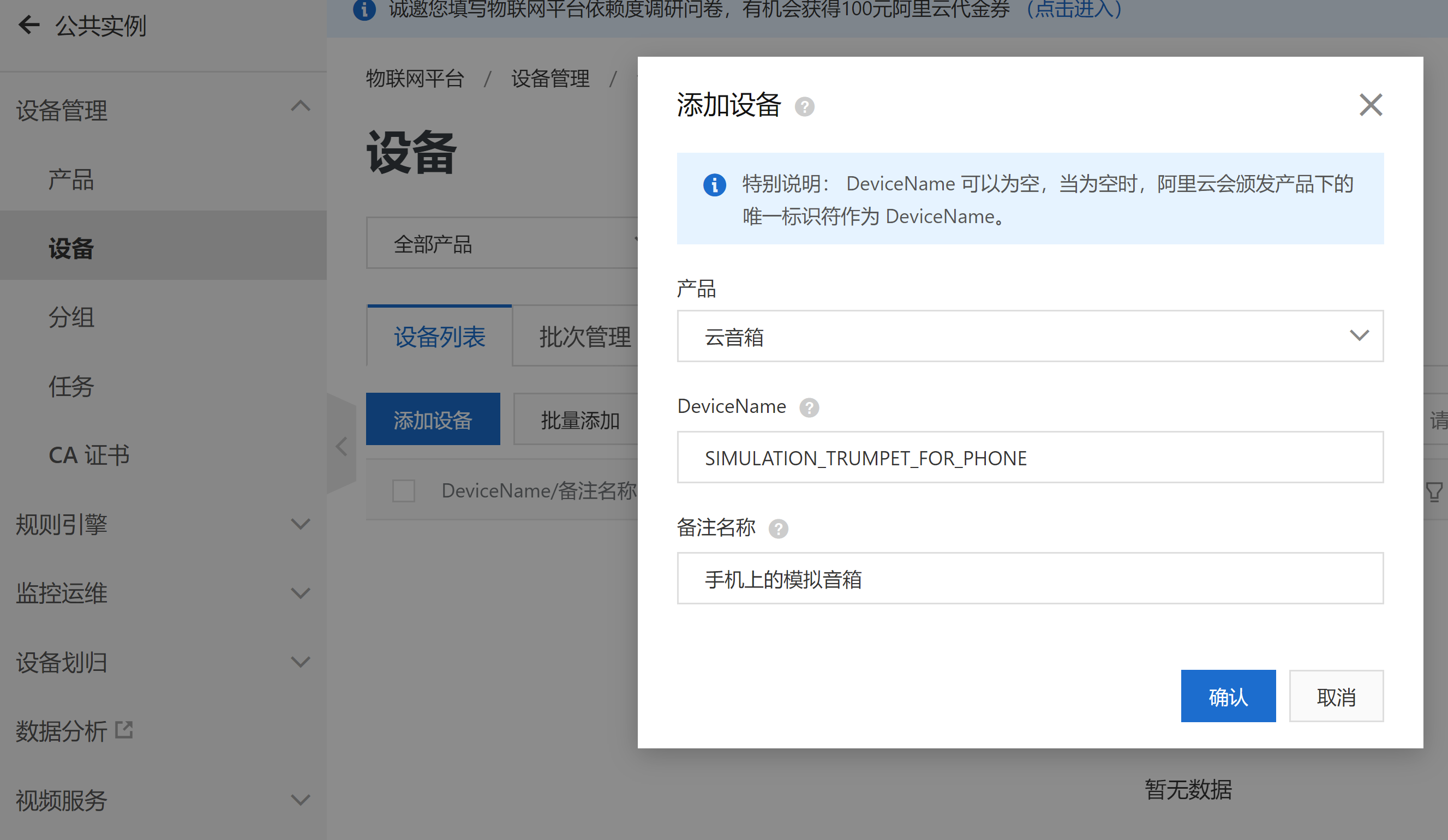Screen dimensions: 1448x840
Task: Expand the 规则引擎 menu group
Action: pyautogui.click(x=301, y=524)
